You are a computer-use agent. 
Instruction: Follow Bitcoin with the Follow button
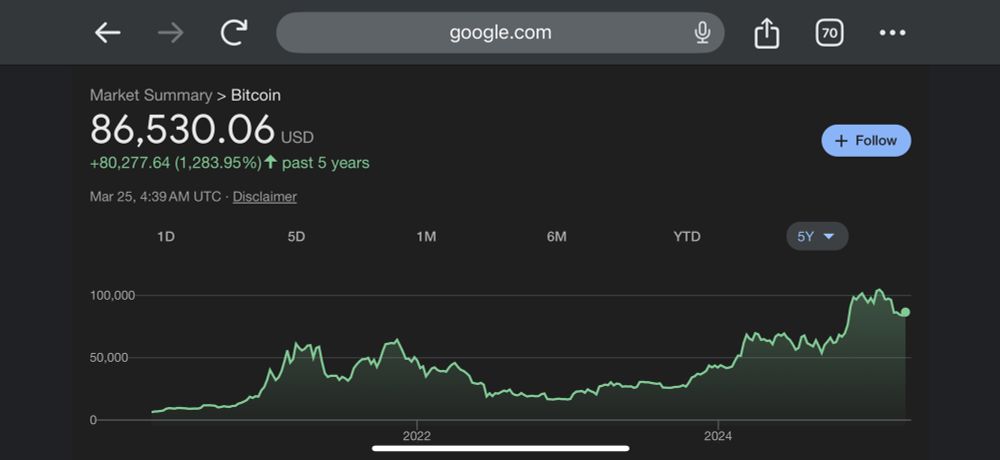(866, 140)
